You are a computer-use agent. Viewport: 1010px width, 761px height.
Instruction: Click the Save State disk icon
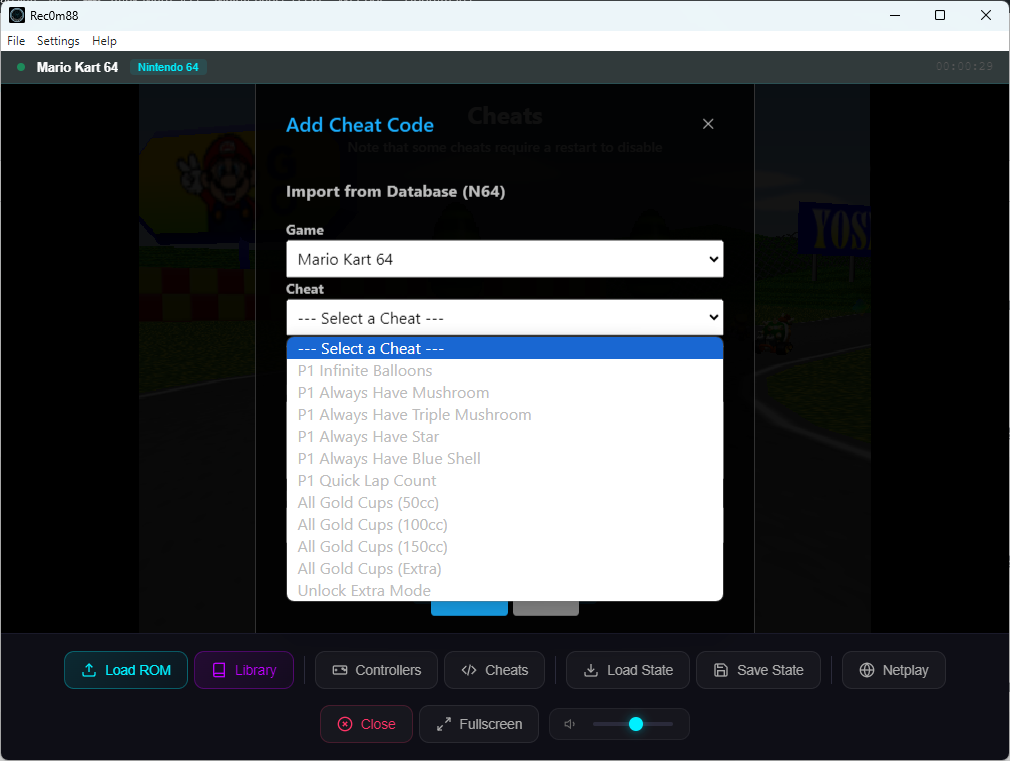pyautogui.click(x=721, y=670)
